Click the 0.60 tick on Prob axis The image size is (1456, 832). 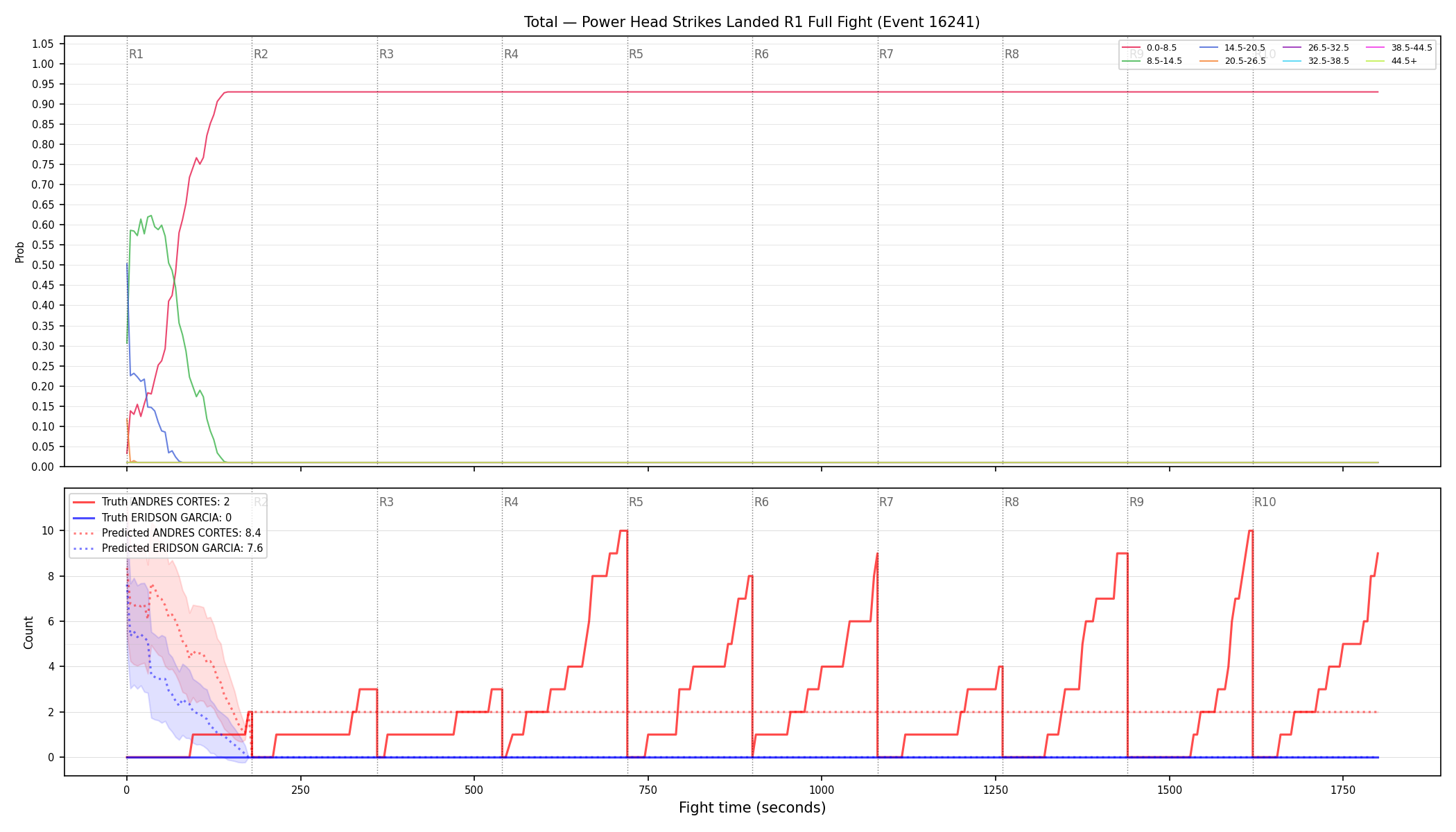[42, 225]
